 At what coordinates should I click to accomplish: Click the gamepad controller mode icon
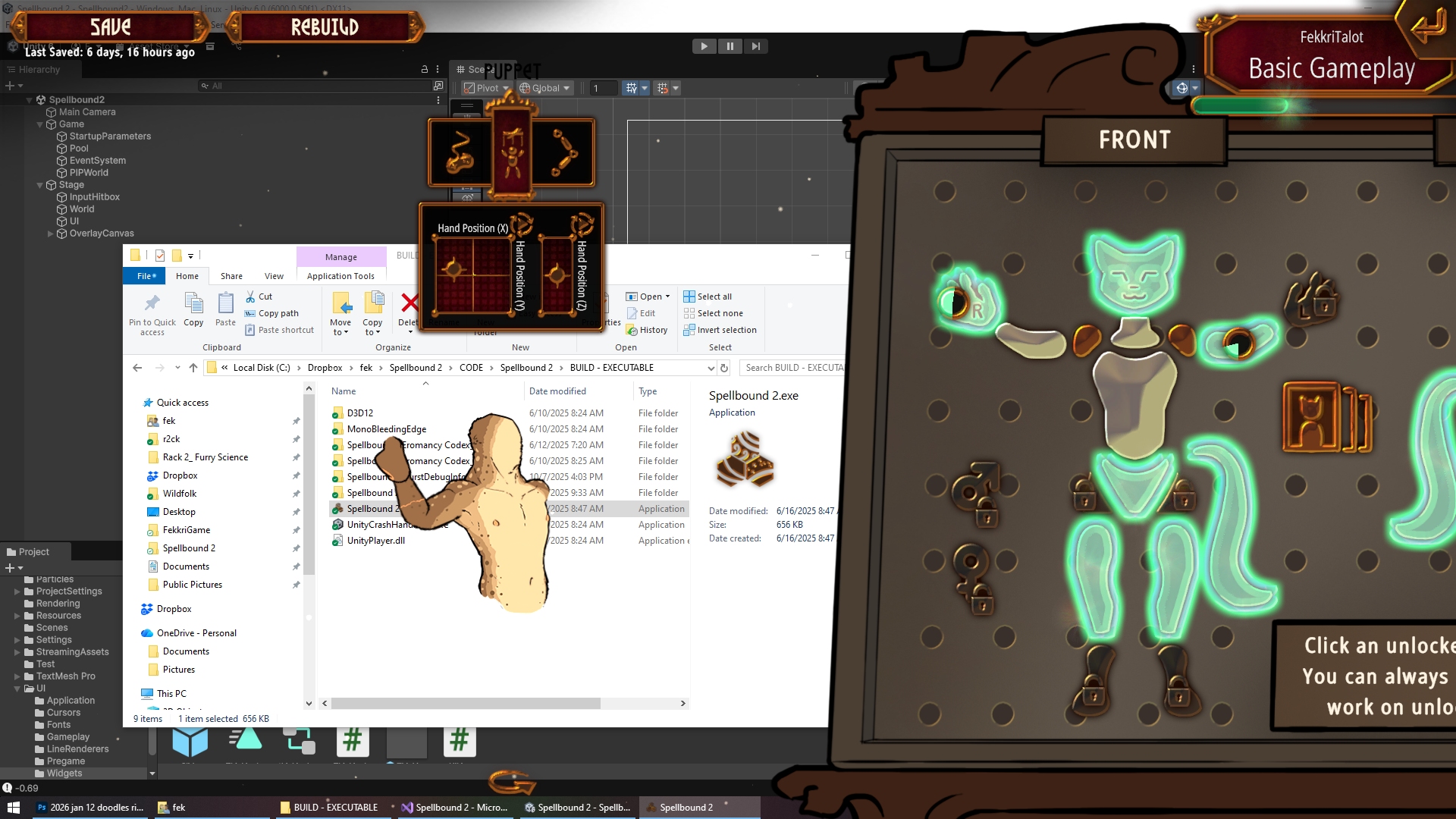pos(460,152)
